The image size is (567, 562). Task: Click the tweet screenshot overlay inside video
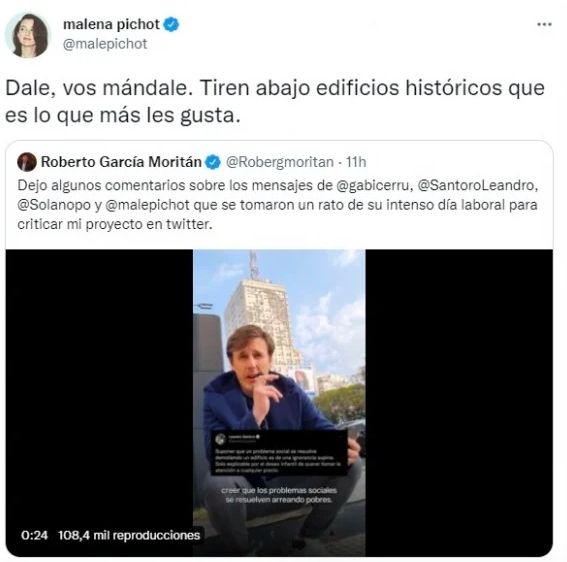[x=279, y=453]
